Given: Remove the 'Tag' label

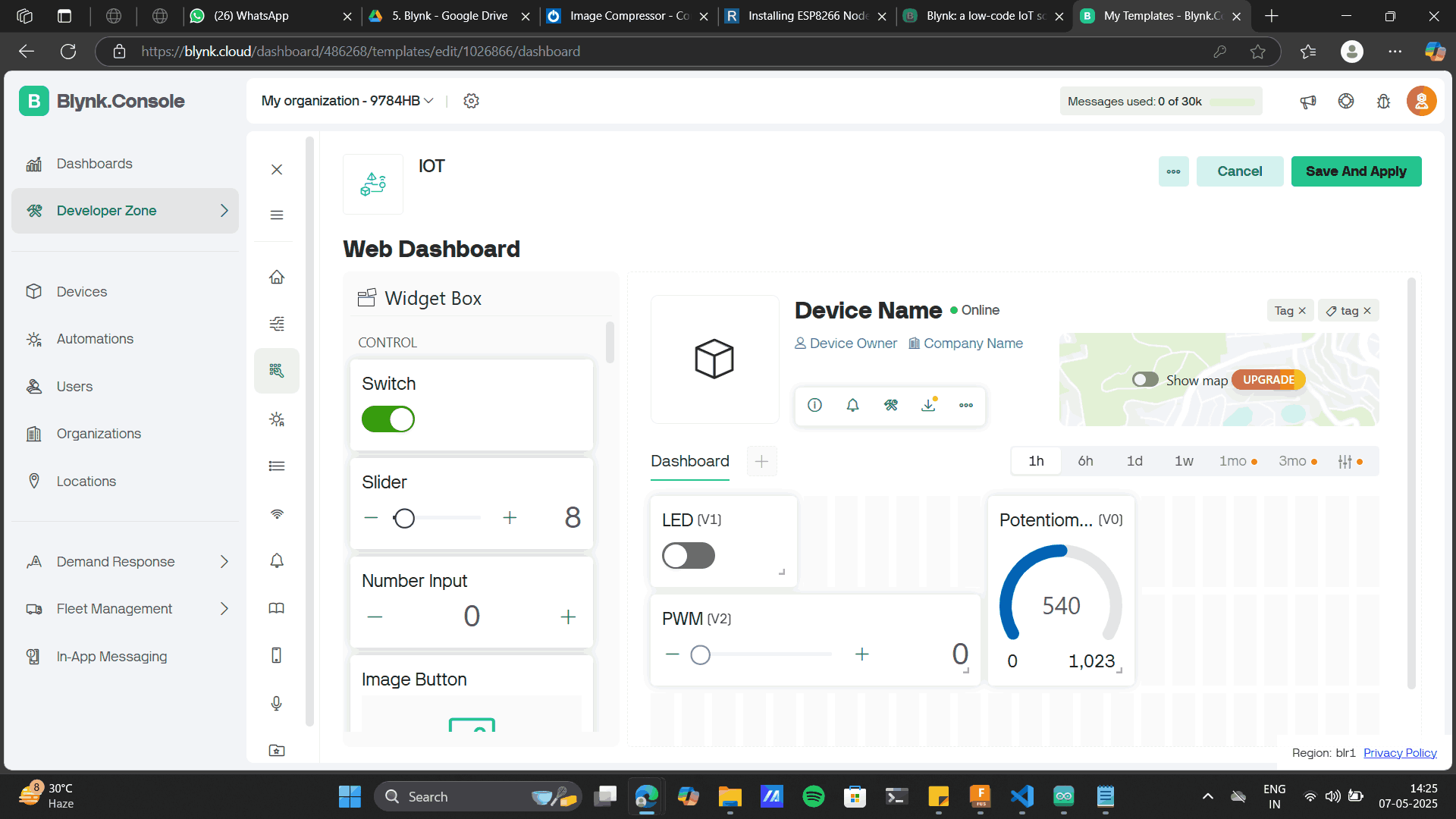Looking at the screenshot, I should (1302, 311).
